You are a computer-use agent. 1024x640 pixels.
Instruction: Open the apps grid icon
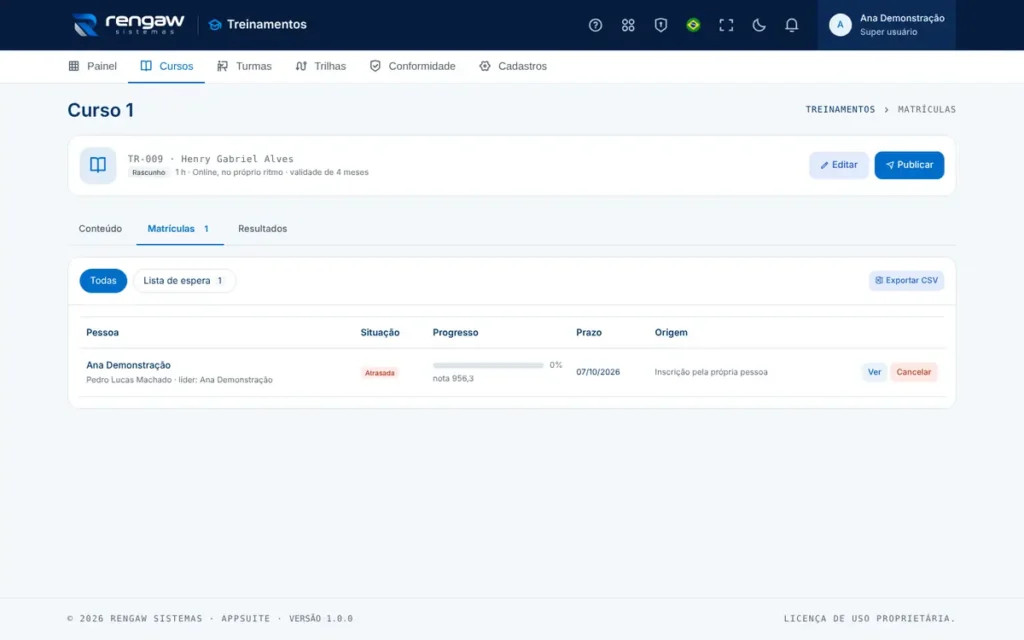628,25
